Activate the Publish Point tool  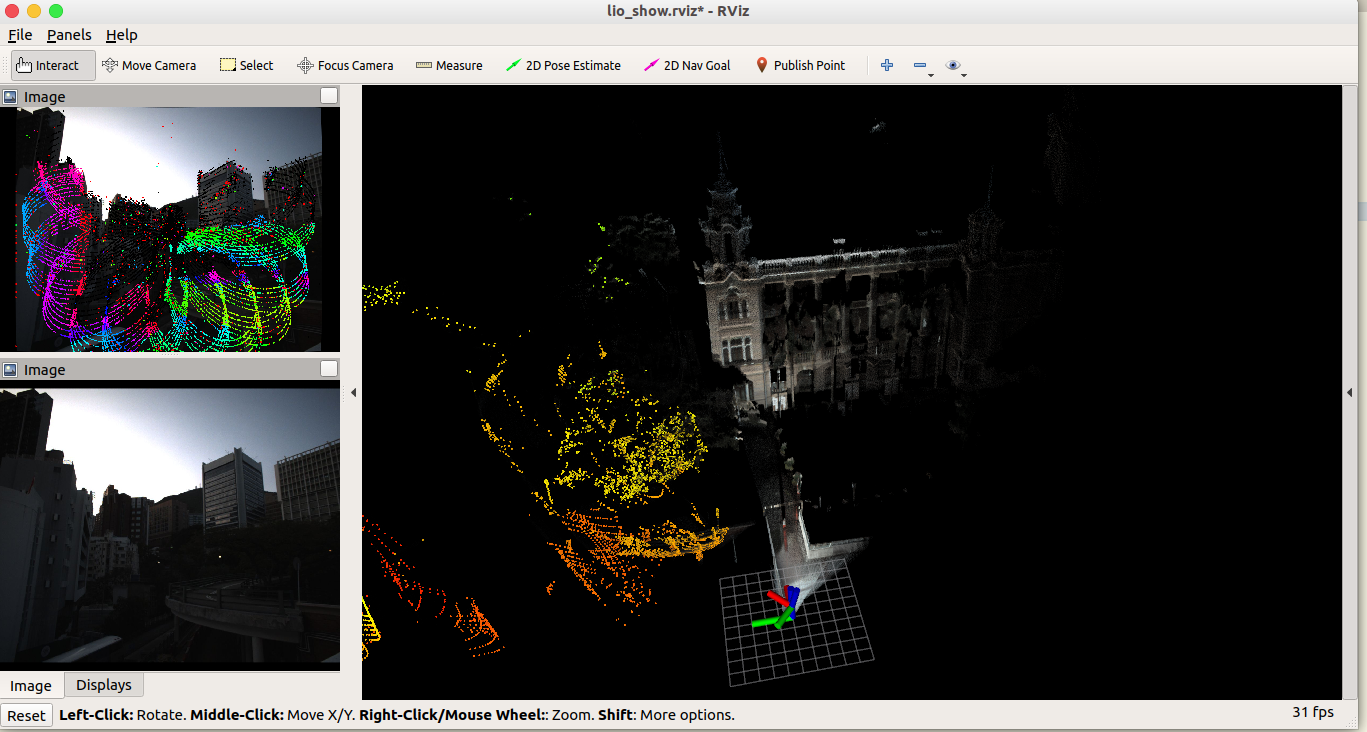(800, 66)
